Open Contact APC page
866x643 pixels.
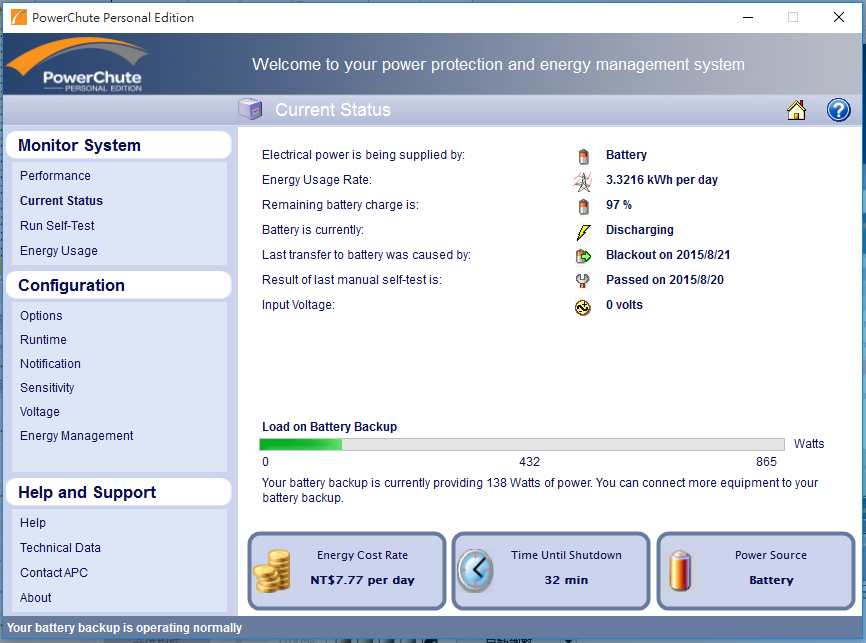pyautogui.click(x=54, y=572)
